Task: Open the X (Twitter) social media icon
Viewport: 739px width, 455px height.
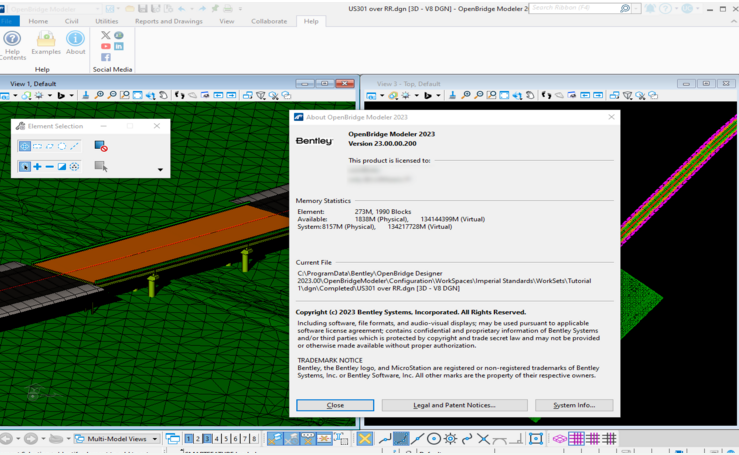Action: click(106, 35)
